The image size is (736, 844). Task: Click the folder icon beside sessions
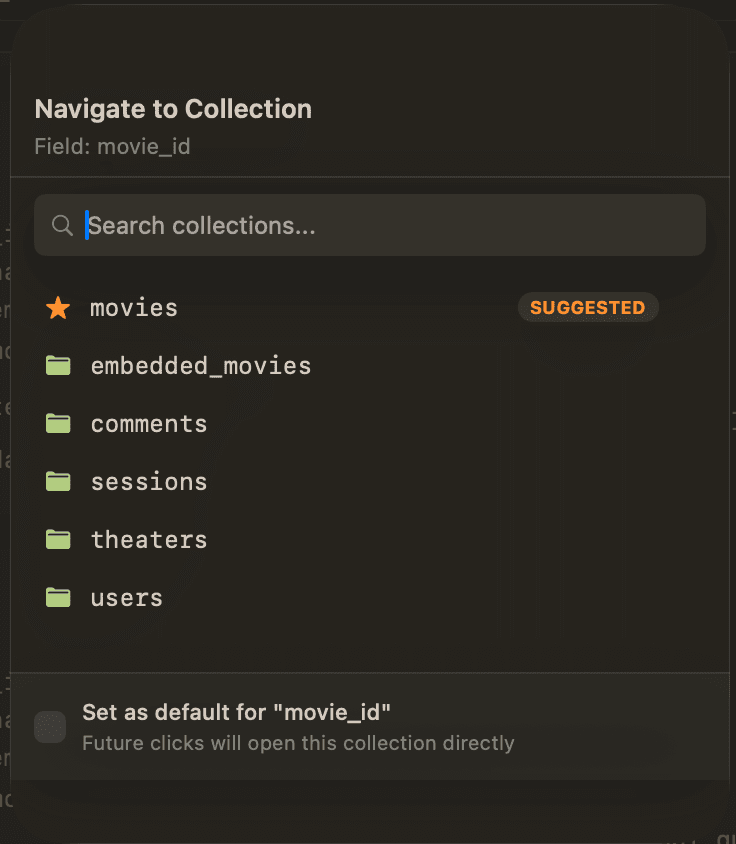coord(58,481)
